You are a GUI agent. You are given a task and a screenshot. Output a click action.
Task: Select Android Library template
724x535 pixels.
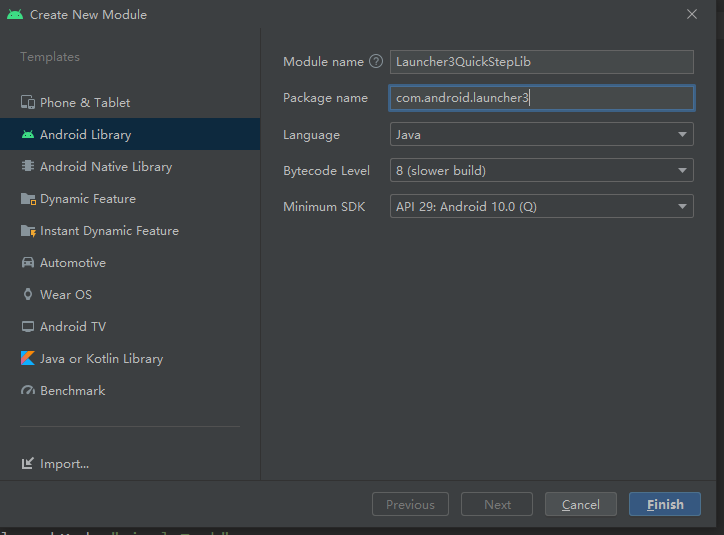pos(130,134)
